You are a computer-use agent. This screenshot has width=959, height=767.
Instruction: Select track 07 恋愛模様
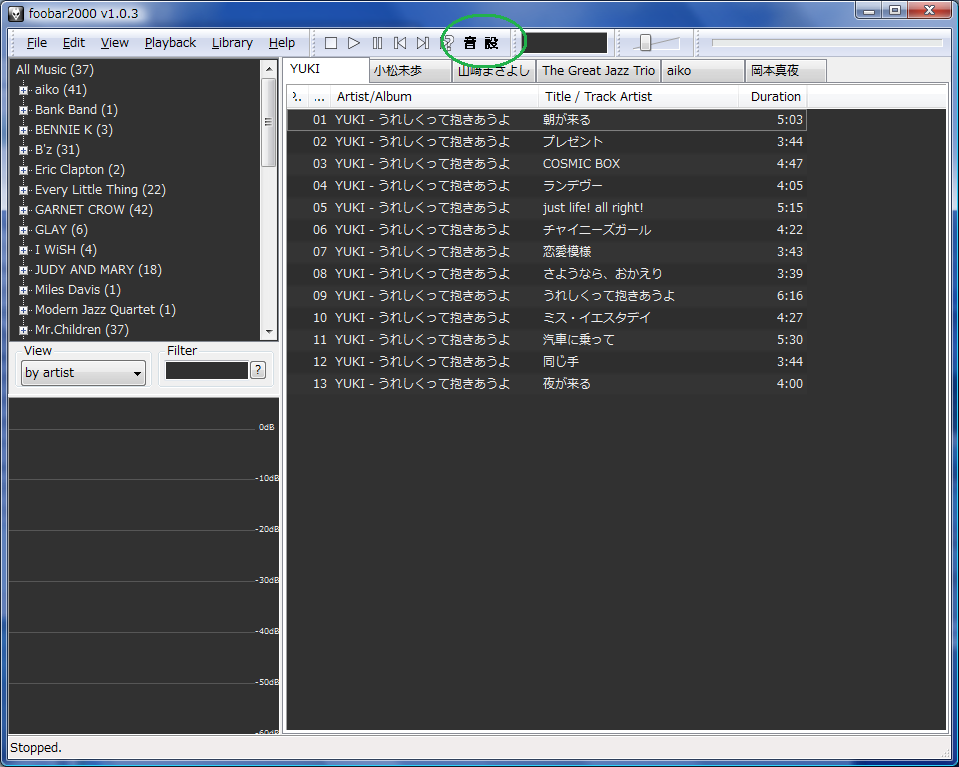(547, 252)
